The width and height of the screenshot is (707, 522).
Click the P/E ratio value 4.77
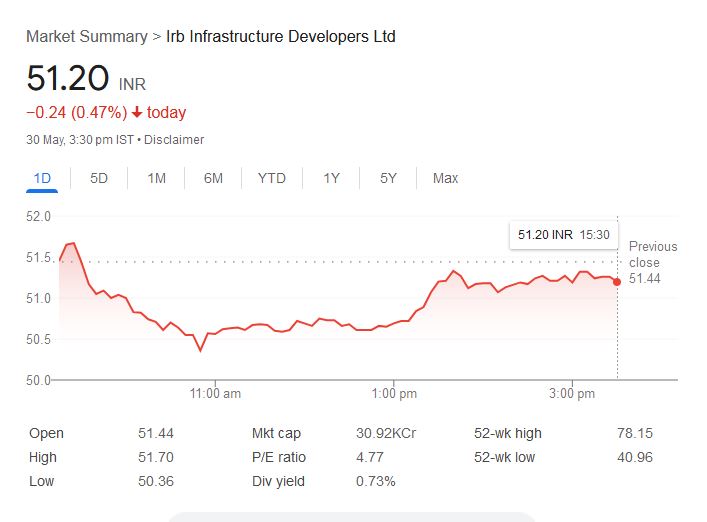click(x=369, y=458)
